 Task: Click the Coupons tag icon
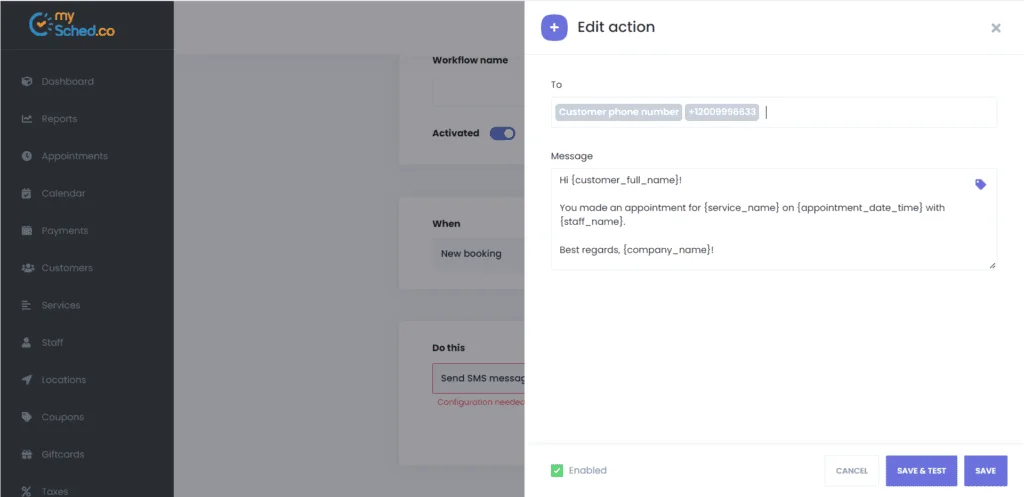(x=27, y=417)
